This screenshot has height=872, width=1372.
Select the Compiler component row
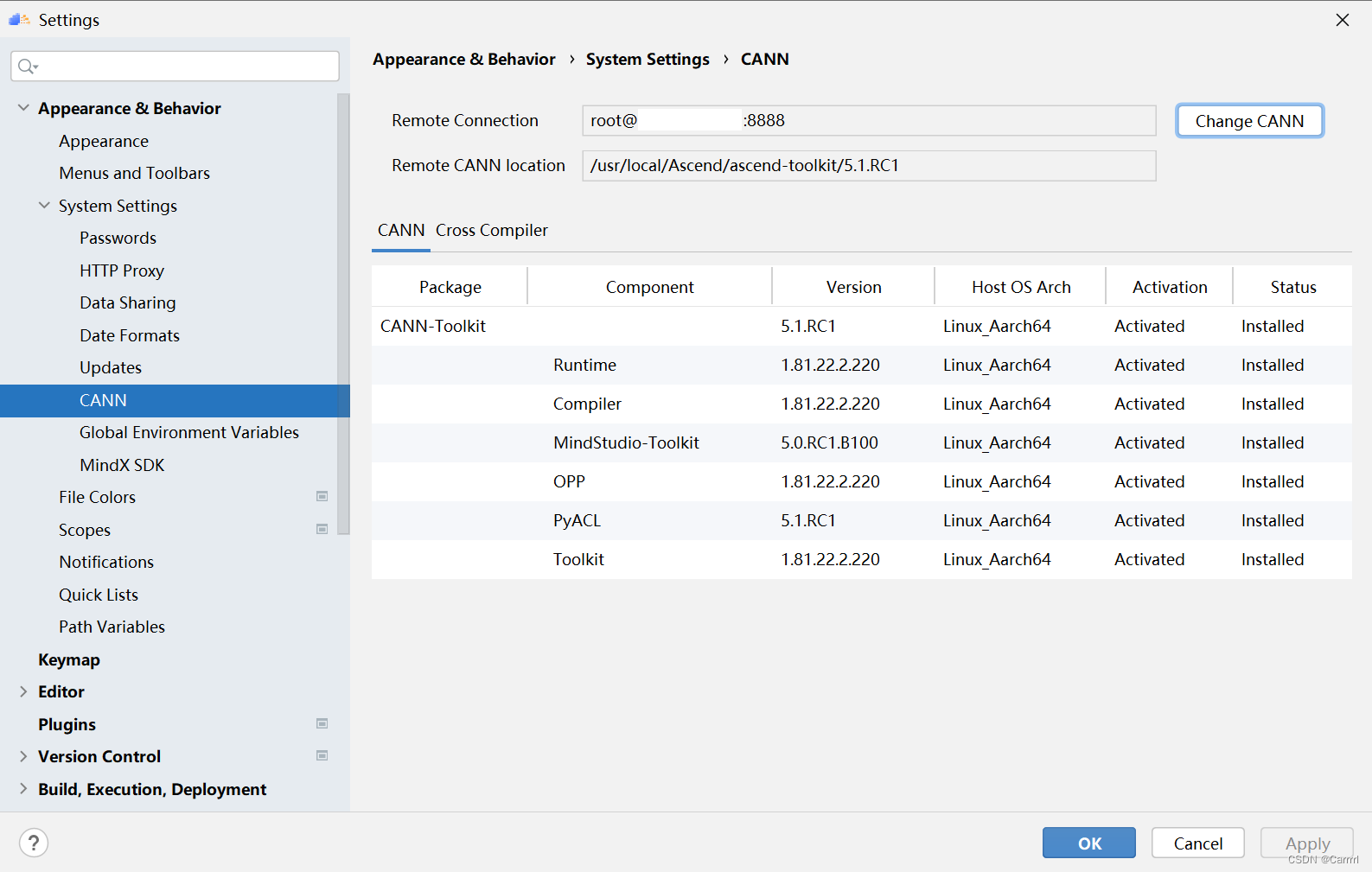pyautogui.click(x=862, y=404)
